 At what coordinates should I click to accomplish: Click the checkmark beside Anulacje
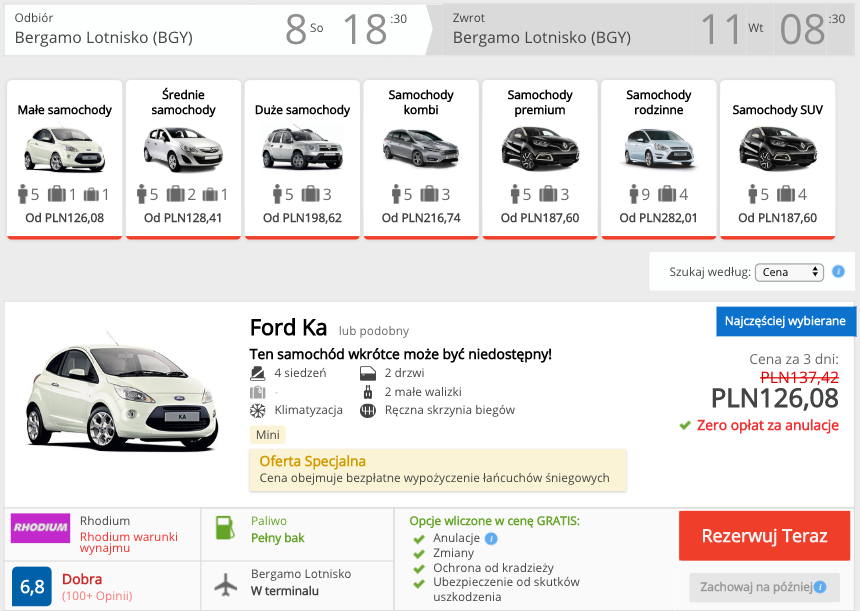pyautogui.click(x=419, y=539)
